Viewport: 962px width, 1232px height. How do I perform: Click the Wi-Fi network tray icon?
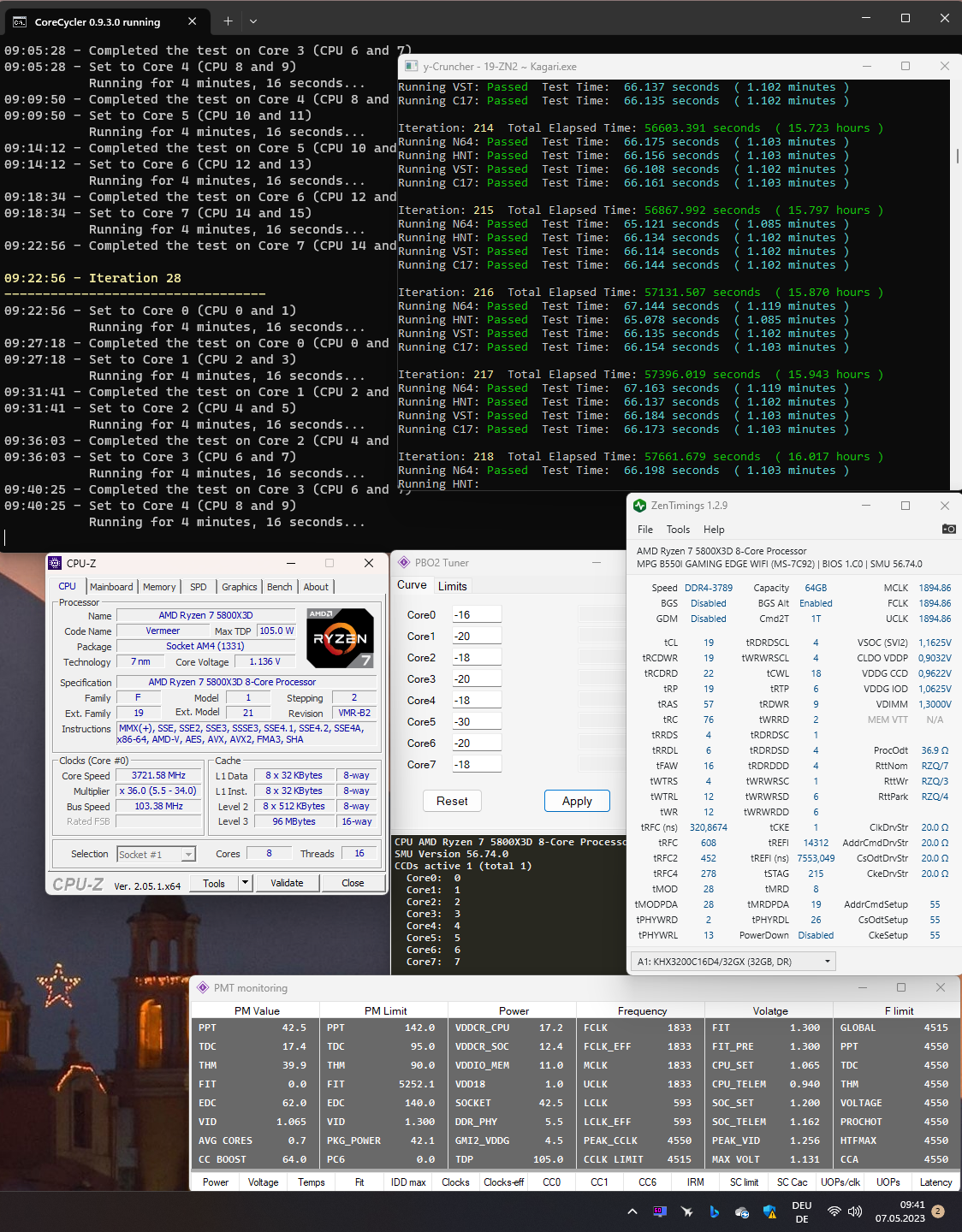coord(834,1211)
